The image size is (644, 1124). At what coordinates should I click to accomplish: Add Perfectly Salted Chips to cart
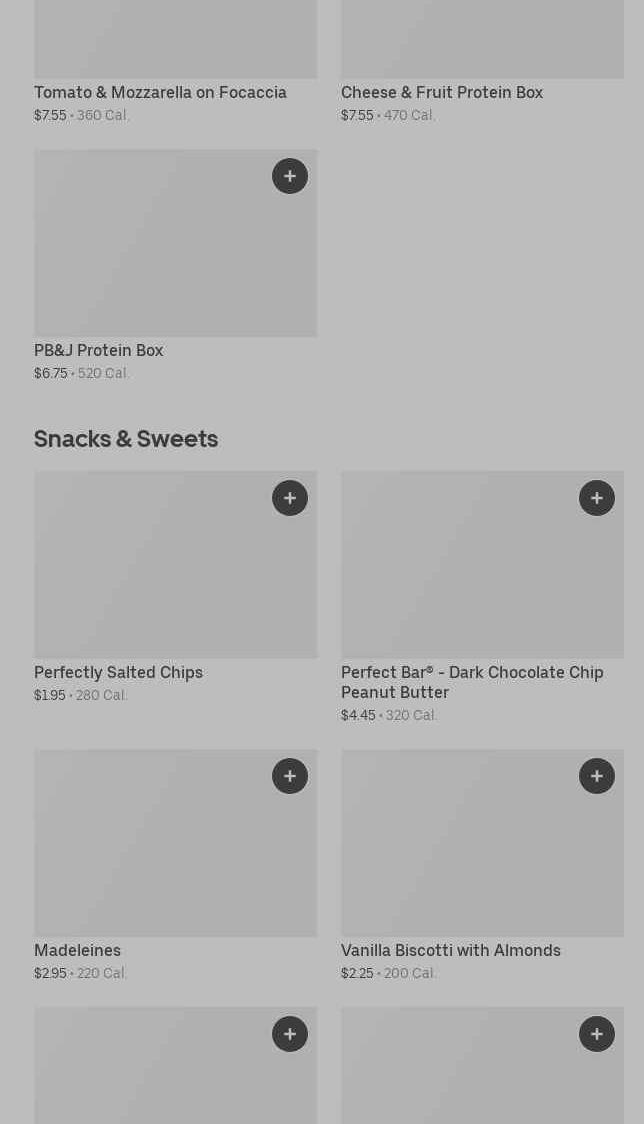290,498
